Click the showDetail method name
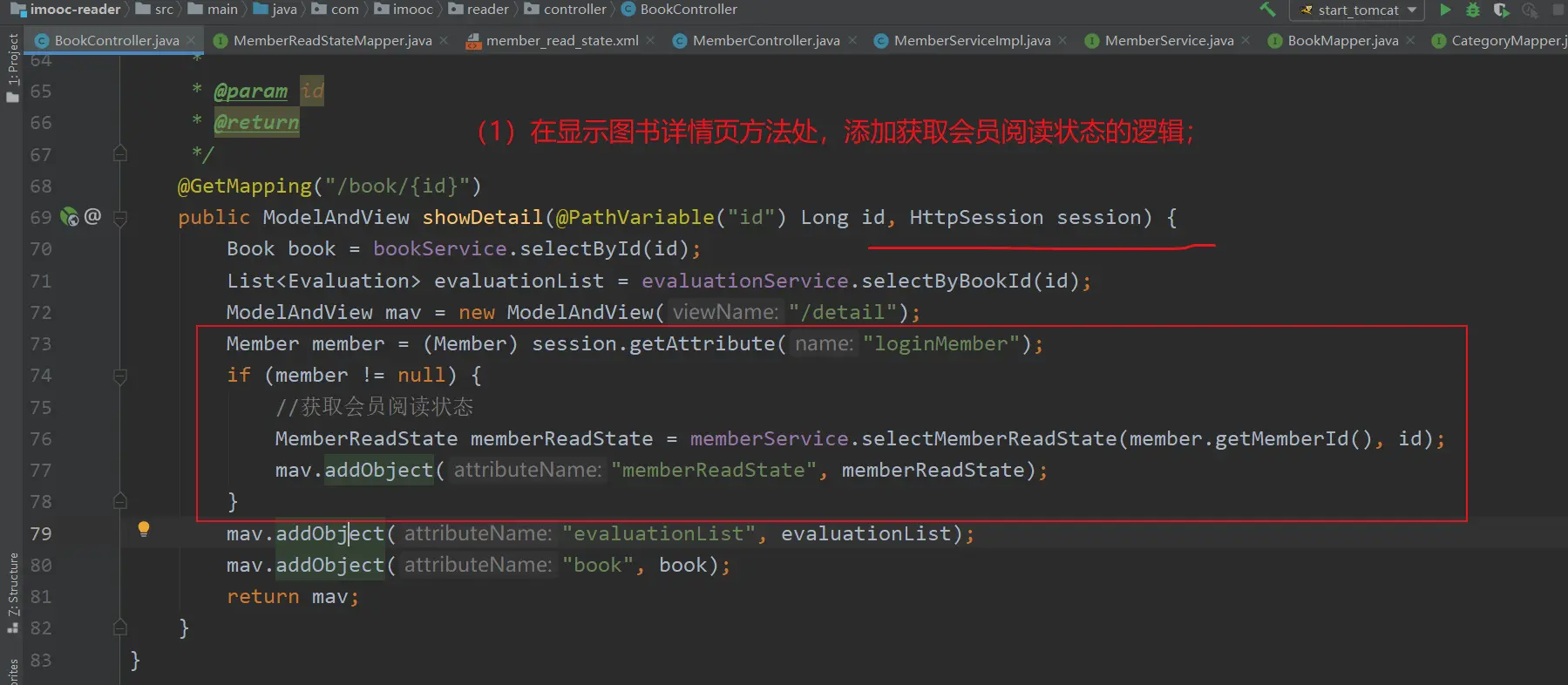The image size is (1568, 685). coord(483,217)
